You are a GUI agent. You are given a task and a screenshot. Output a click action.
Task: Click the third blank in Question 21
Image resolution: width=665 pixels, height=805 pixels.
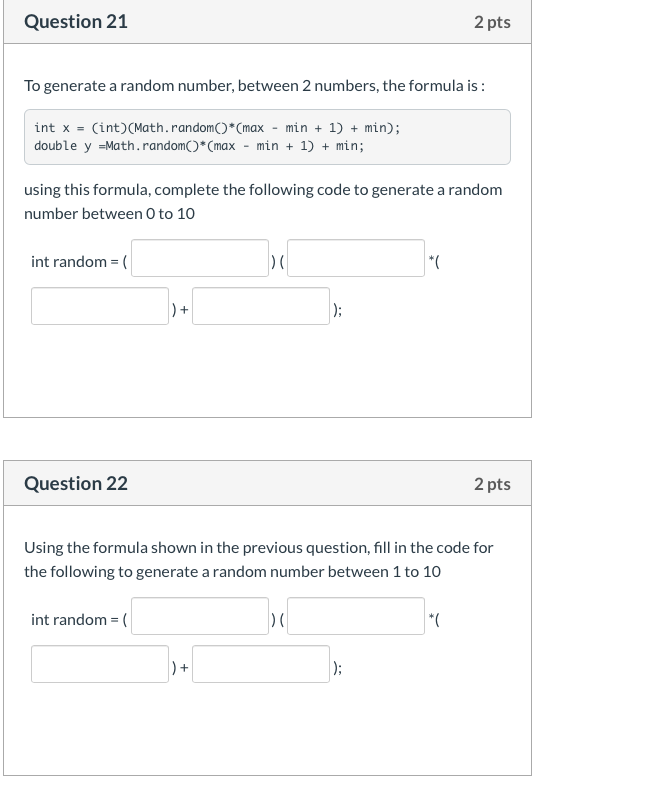[99, 306]
